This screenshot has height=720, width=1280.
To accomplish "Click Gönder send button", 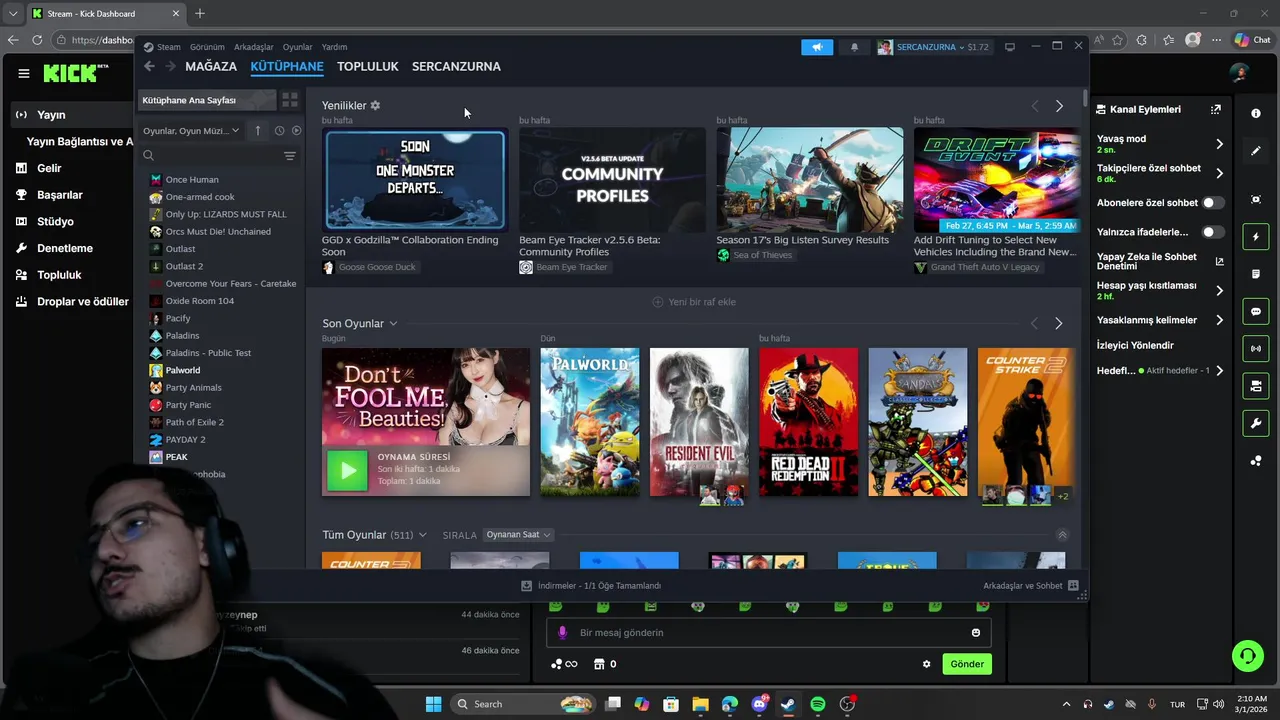I will point(967,664).
